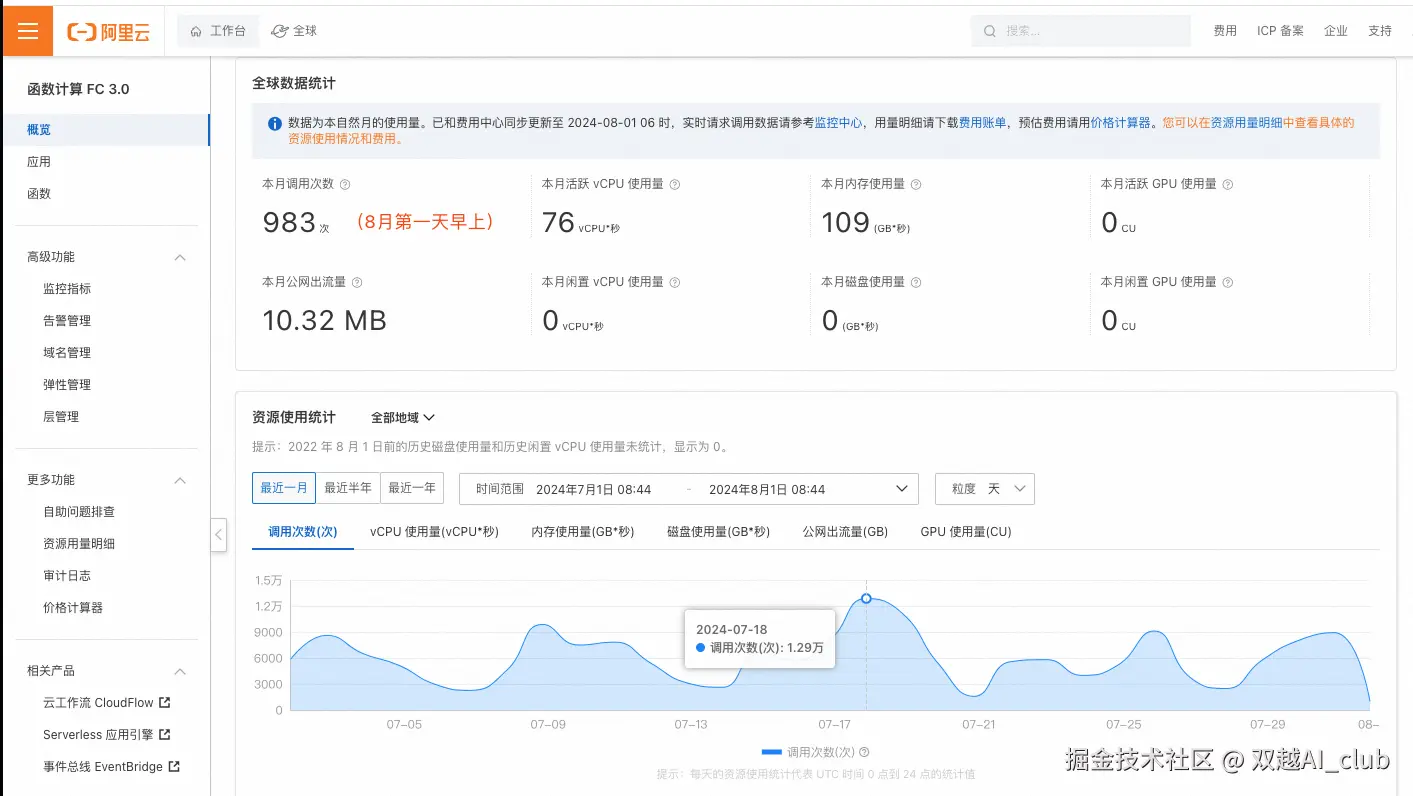Expand the 时间范围 picker arrow
The height and width of the screenshot is (796, 1413).
(901, 489)
